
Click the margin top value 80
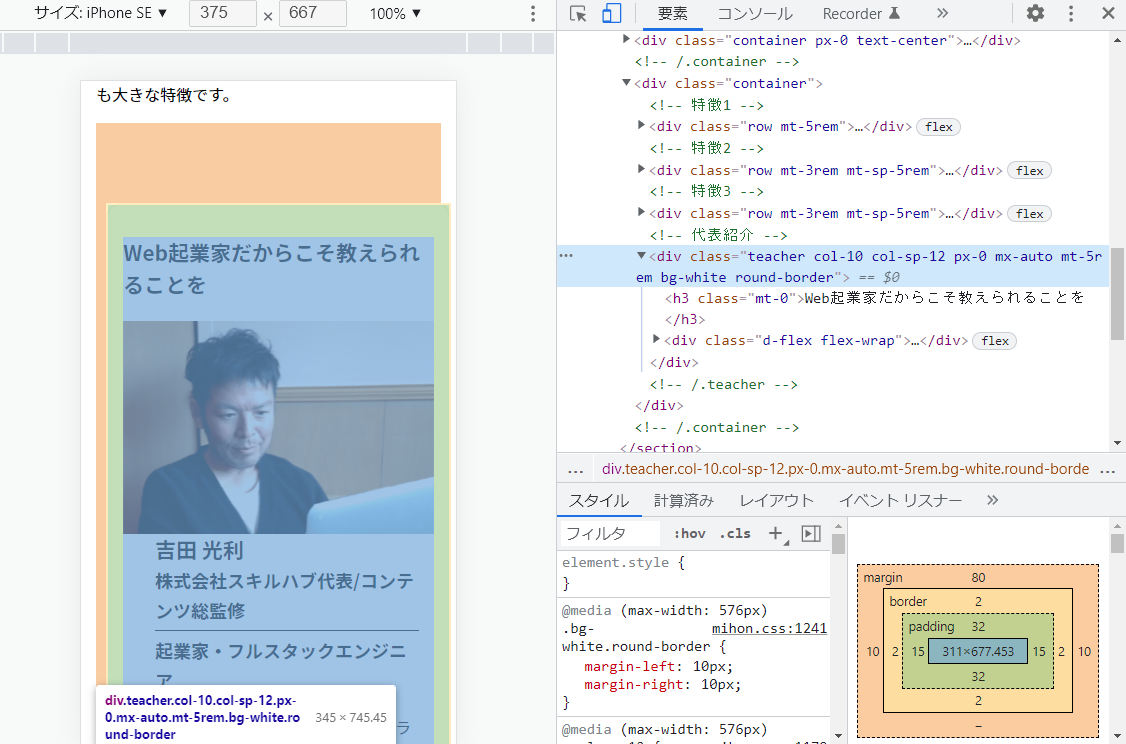point(978,577)
